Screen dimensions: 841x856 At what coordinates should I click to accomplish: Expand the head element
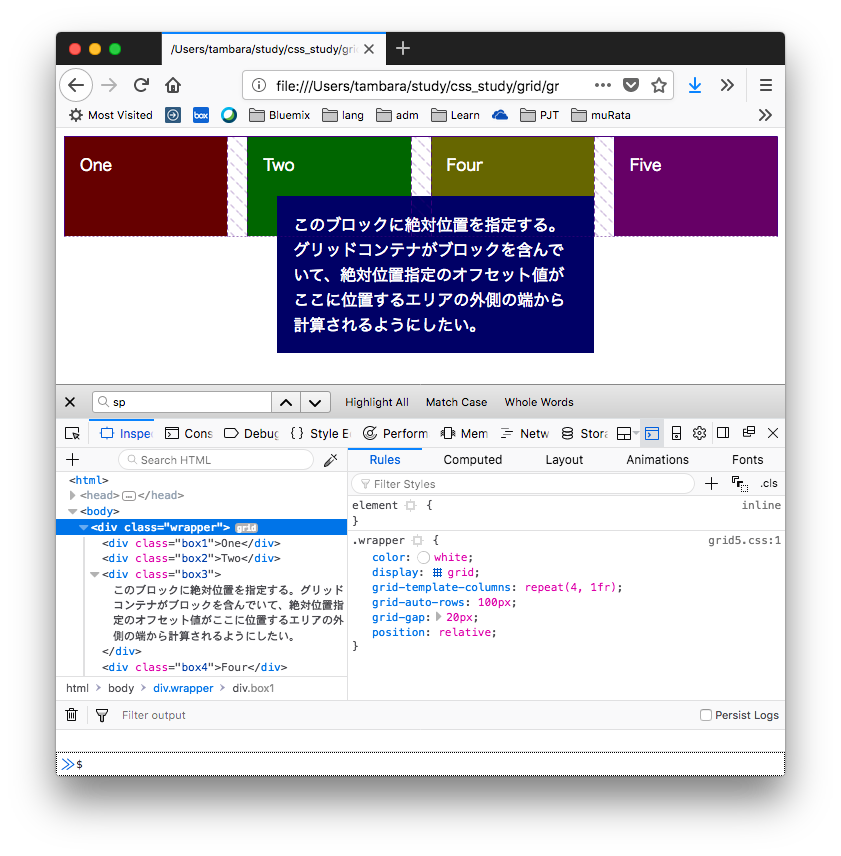(72, 495)
